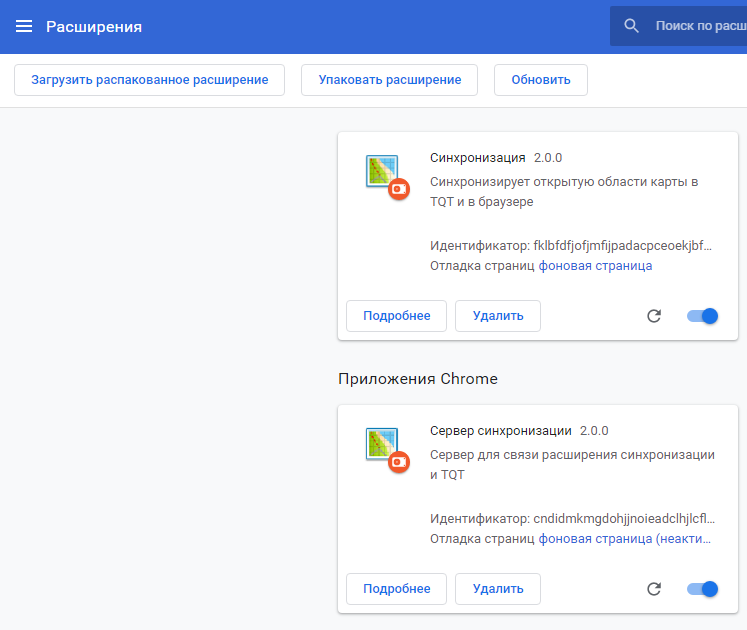
Task: Remove Синхронизация with the Удалить button
Action: coord(498,316)
